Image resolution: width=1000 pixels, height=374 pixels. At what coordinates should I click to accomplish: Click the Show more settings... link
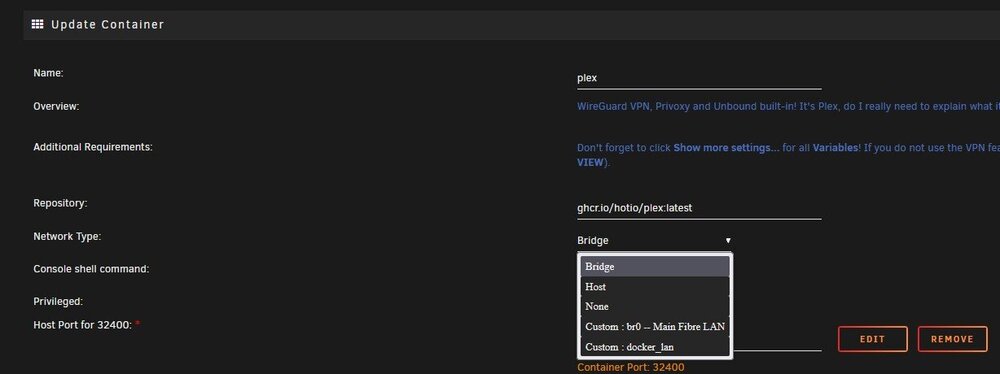tap(726, 147)
